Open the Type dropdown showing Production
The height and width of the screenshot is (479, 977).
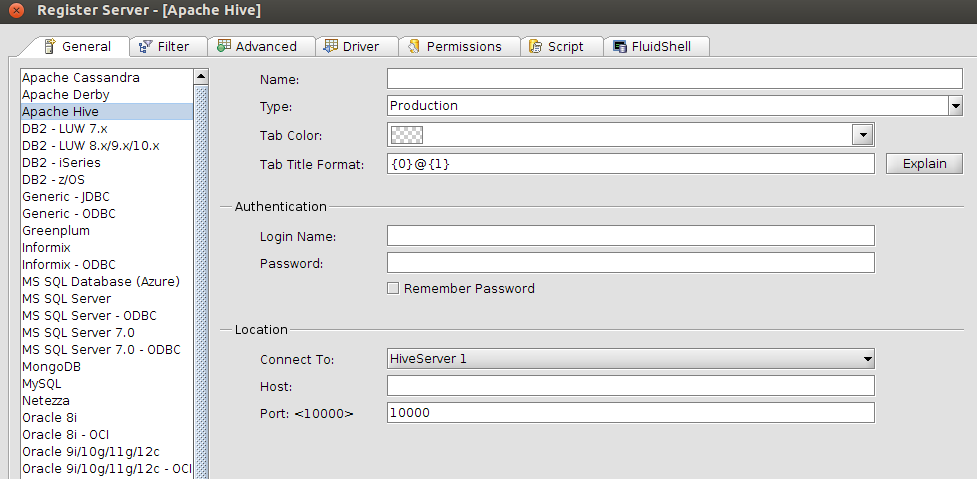tap(675, 106)
